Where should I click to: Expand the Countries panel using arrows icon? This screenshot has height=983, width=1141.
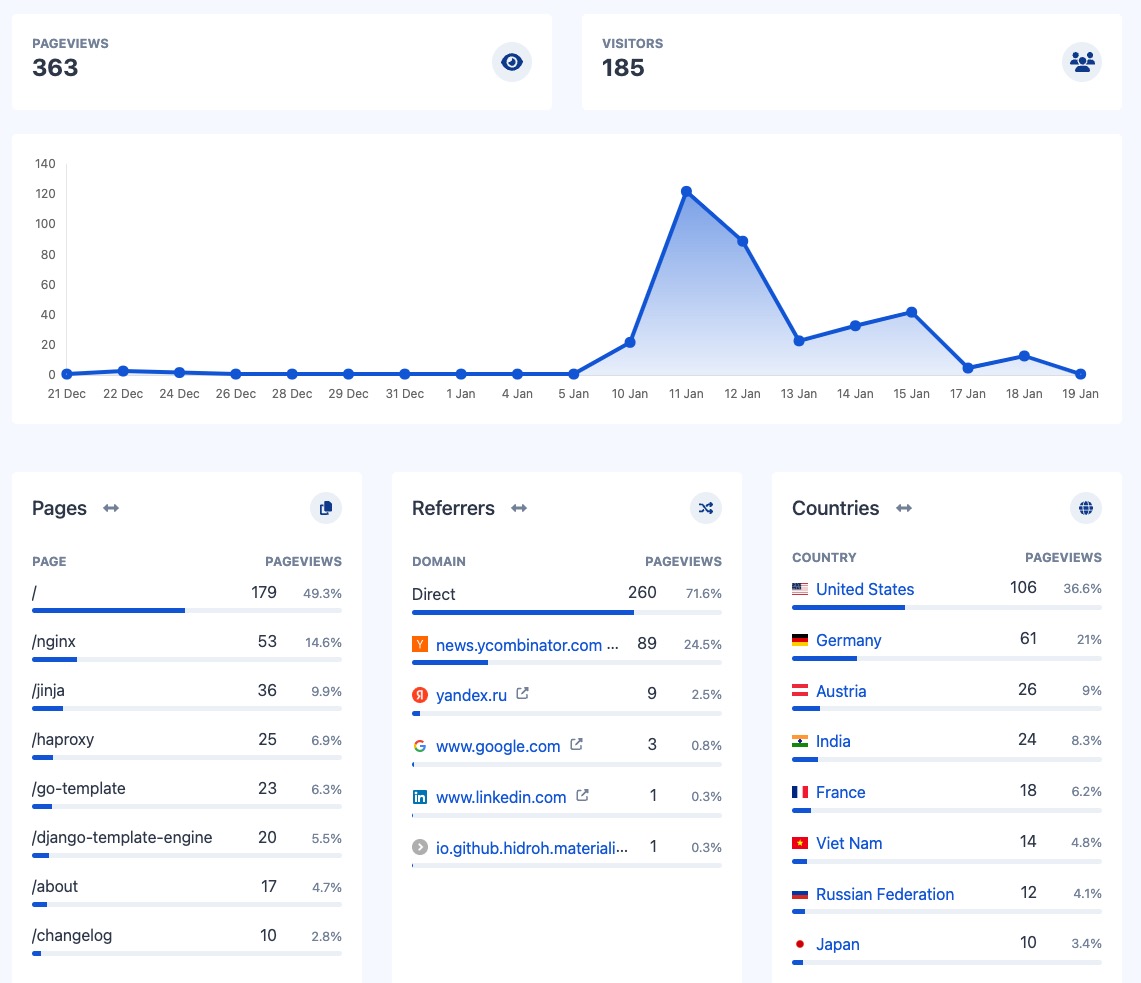tap(904, 508)
